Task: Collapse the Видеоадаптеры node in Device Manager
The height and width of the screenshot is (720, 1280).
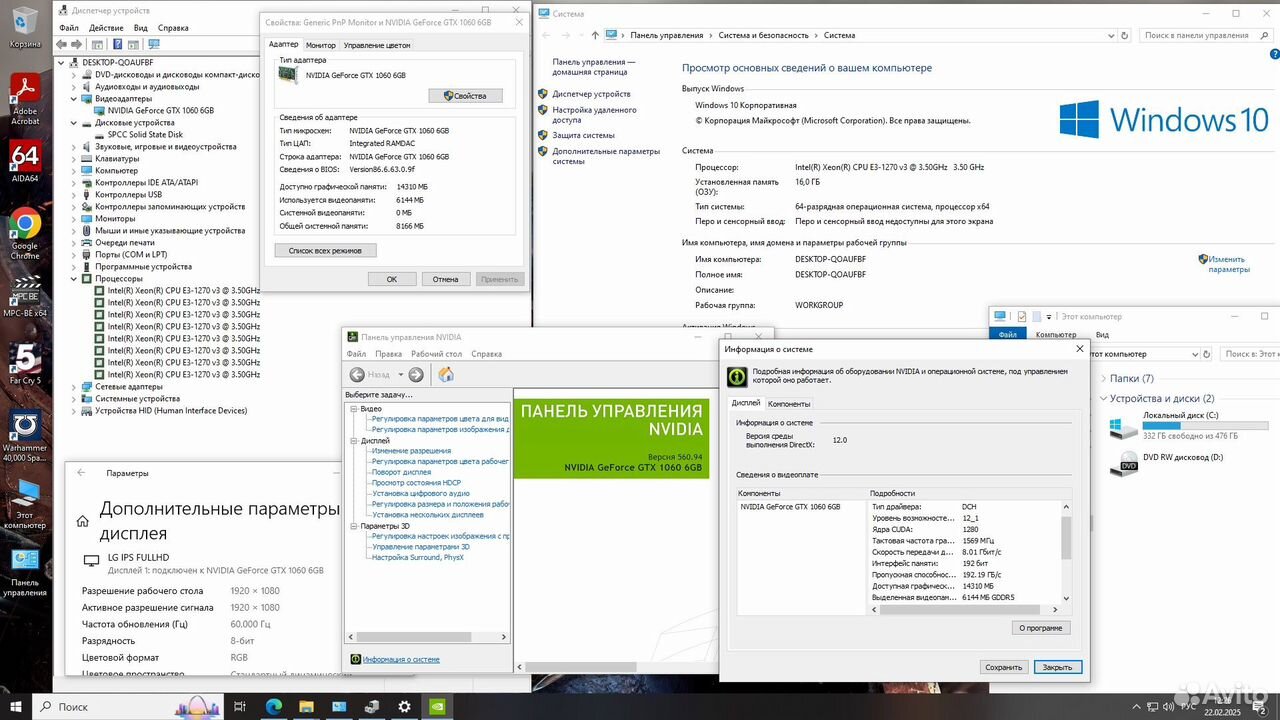Action: coord(75,98)
